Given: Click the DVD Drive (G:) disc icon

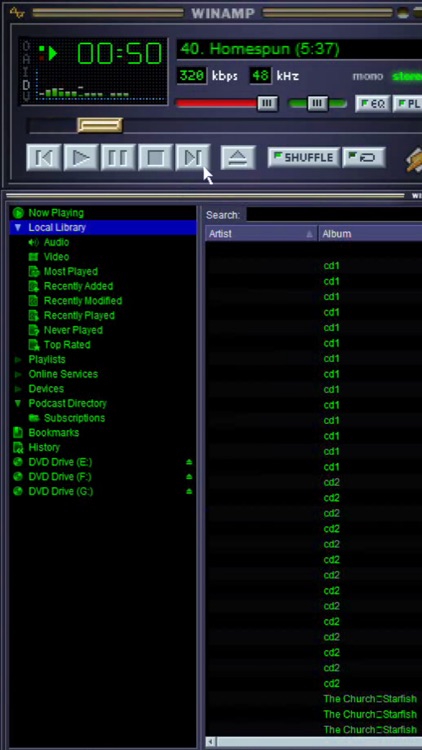Looking at the screenshot, I should [x=18, y=491].
